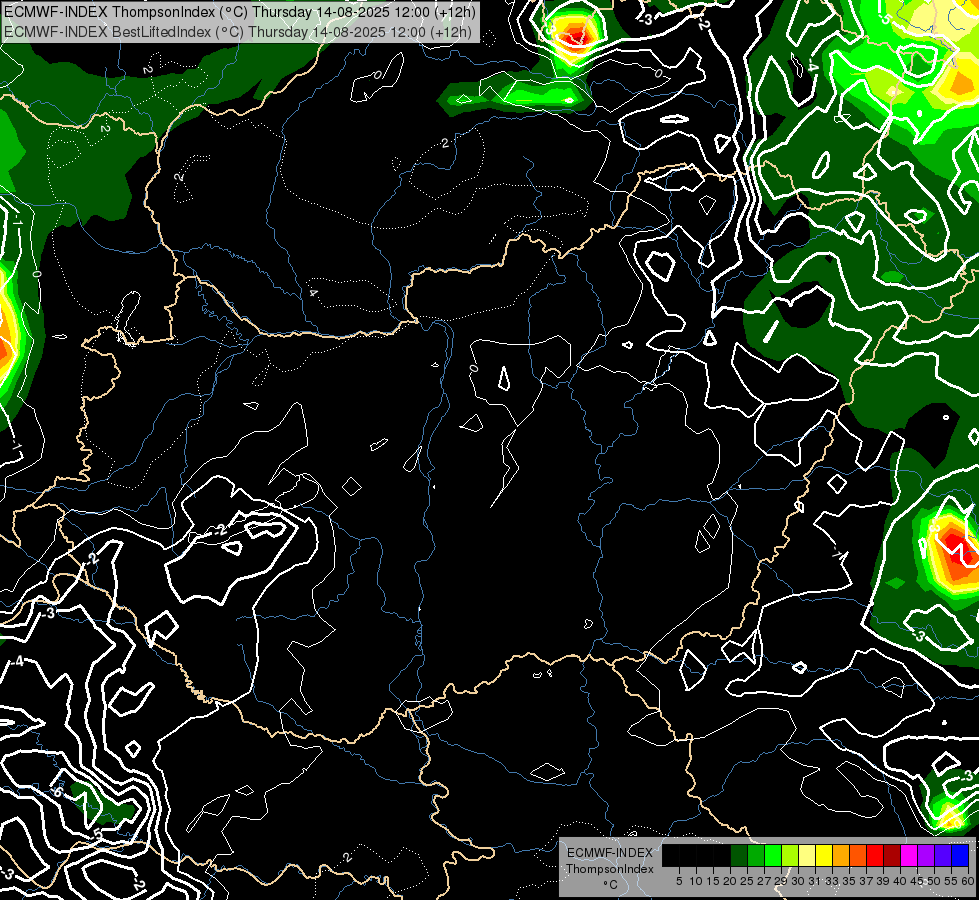Click the orange-red 35-37 legend swatch
Image resolution: width=979 pixels, height=900 pixels.
tap(858, 855)
